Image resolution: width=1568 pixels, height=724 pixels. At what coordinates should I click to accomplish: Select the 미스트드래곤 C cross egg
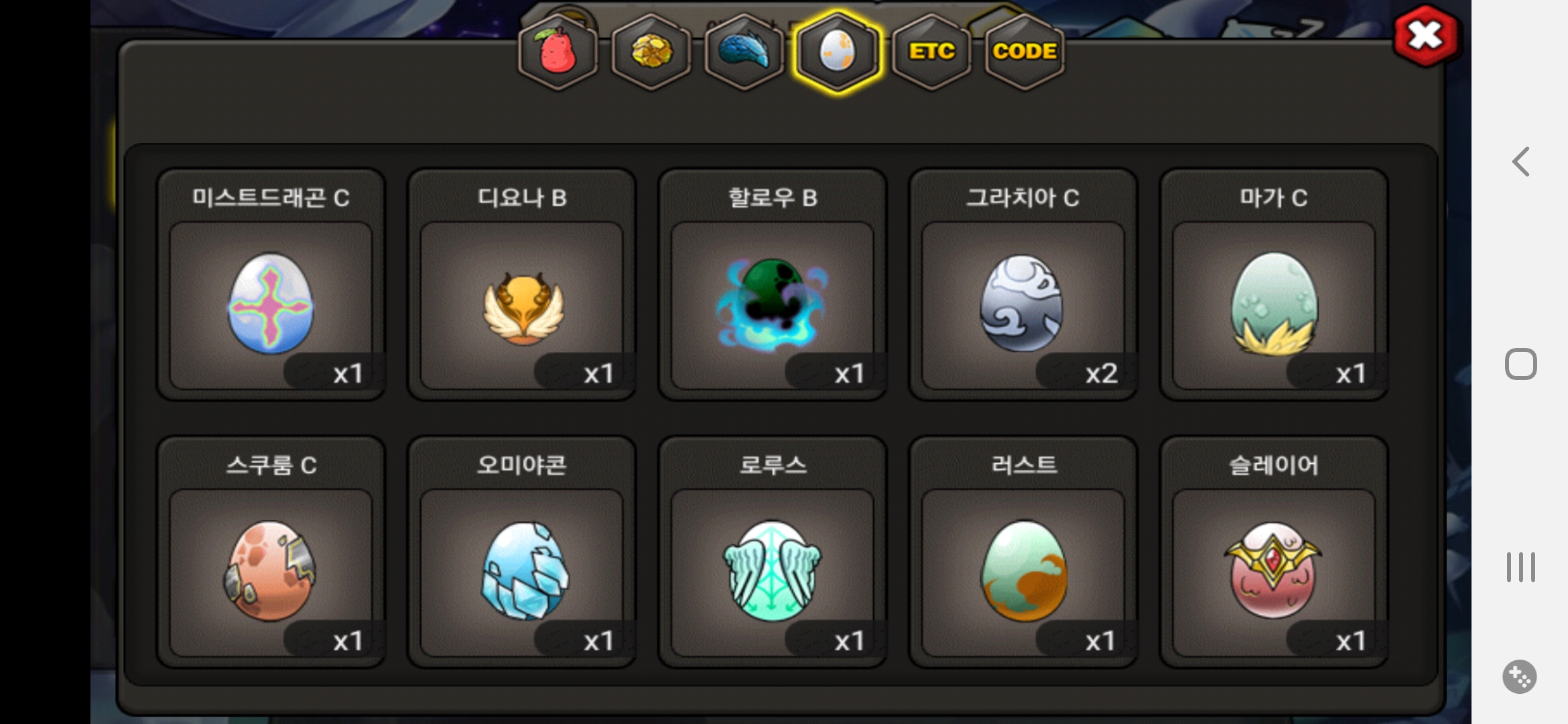pos(271,284)
